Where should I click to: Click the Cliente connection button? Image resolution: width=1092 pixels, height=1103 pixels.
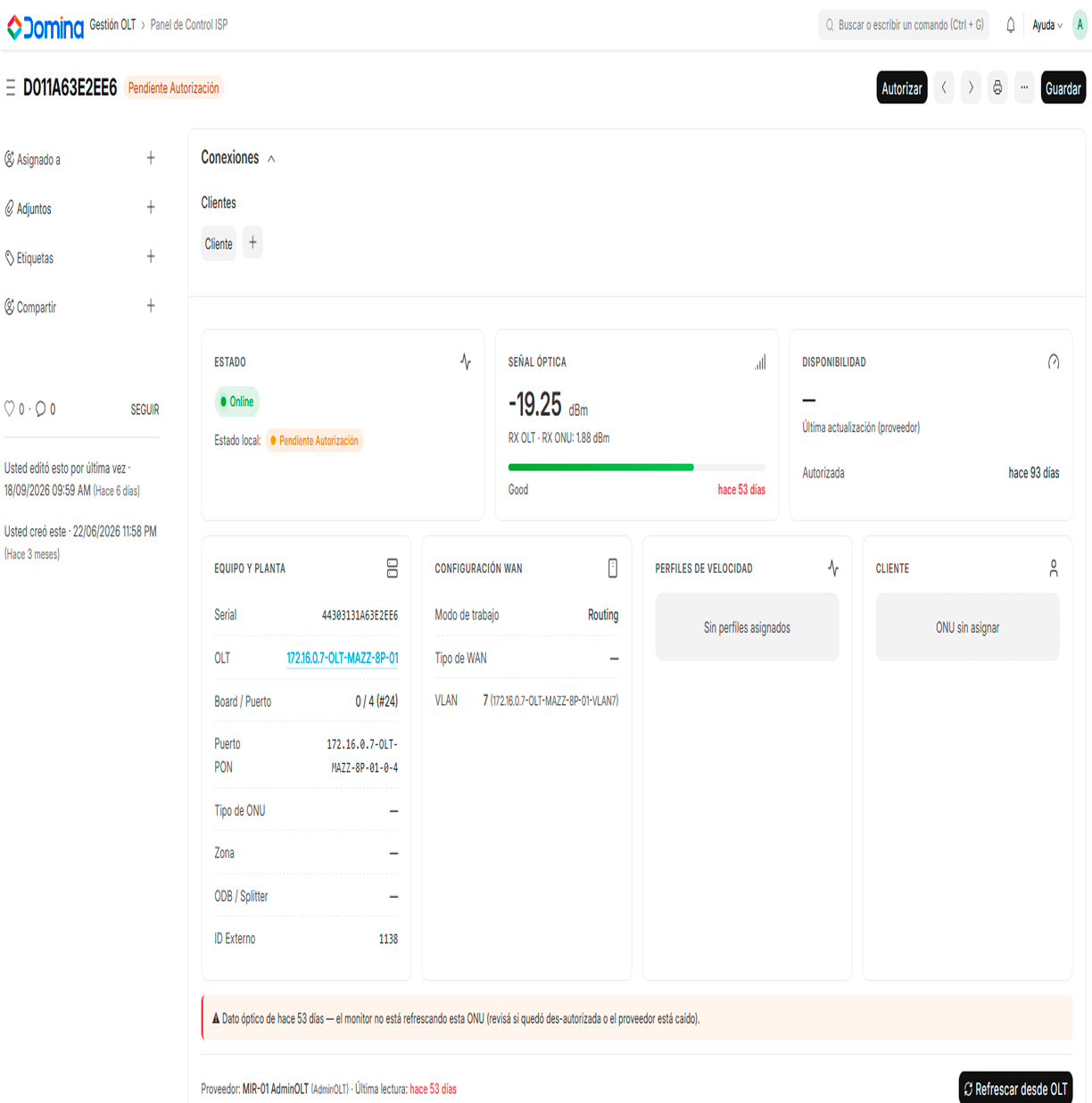(x=219, y=244)
